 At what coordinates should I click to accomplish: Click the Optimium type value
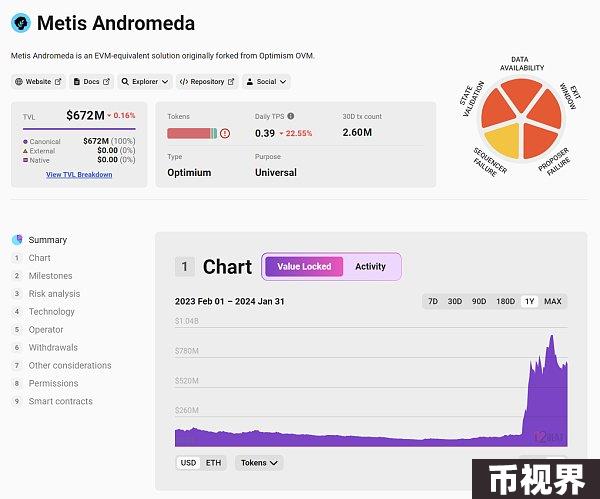pyautogui.click(x=189, y=173)
